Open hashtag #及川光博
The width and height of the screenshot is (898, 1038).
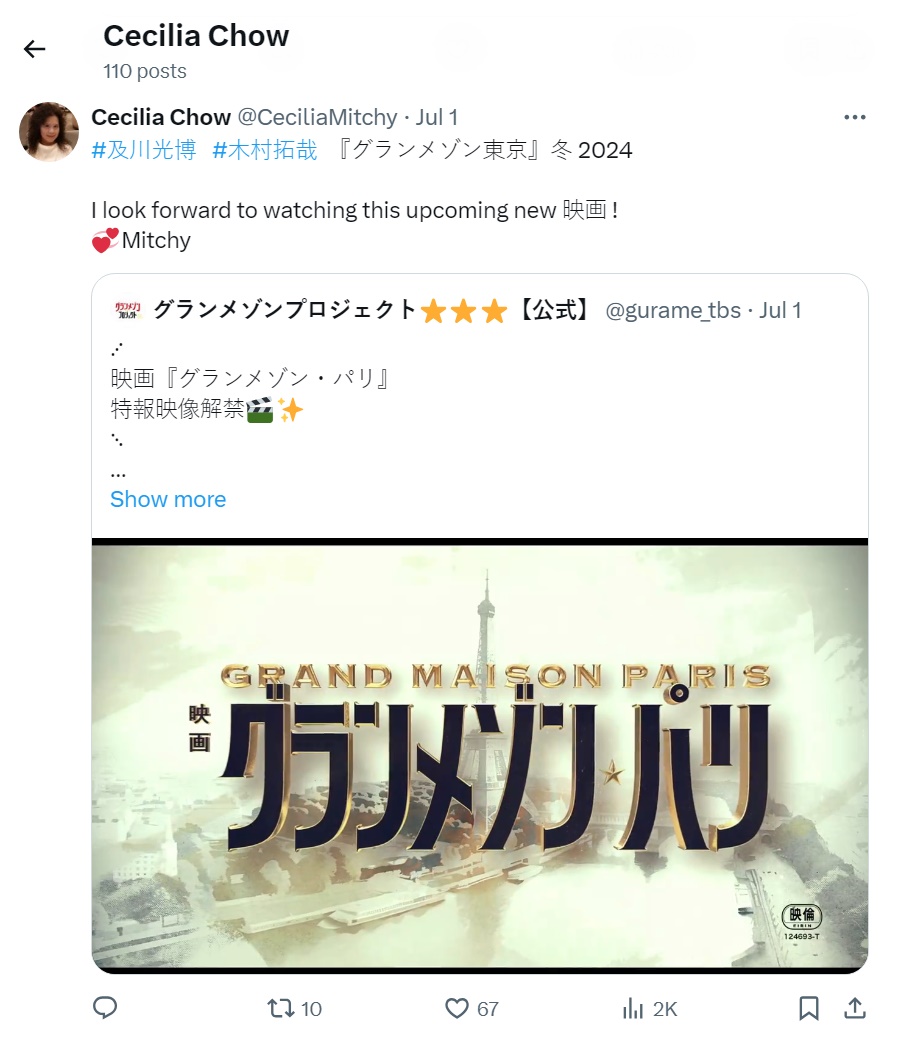point(144,150)
